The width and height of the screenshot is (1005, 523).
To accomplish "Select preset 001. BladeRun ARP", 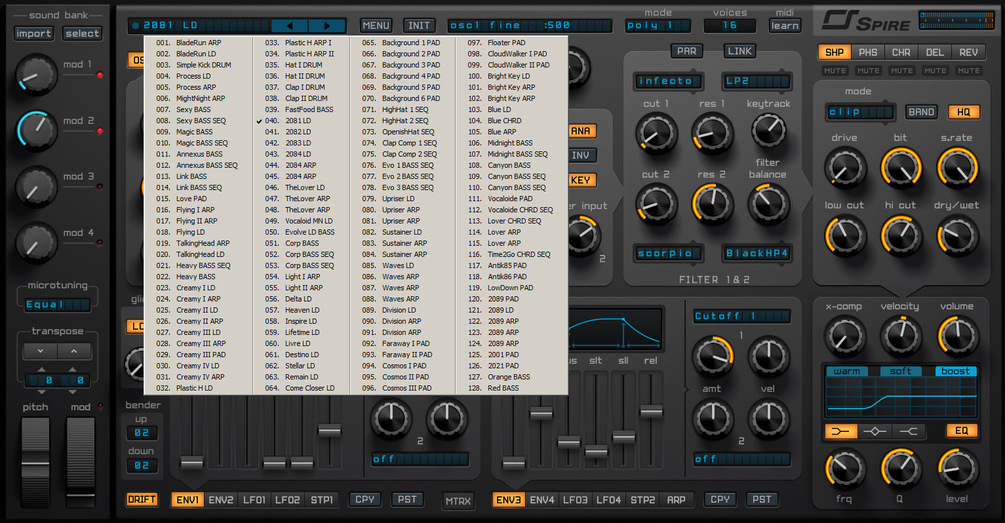I will click(199, 42).
